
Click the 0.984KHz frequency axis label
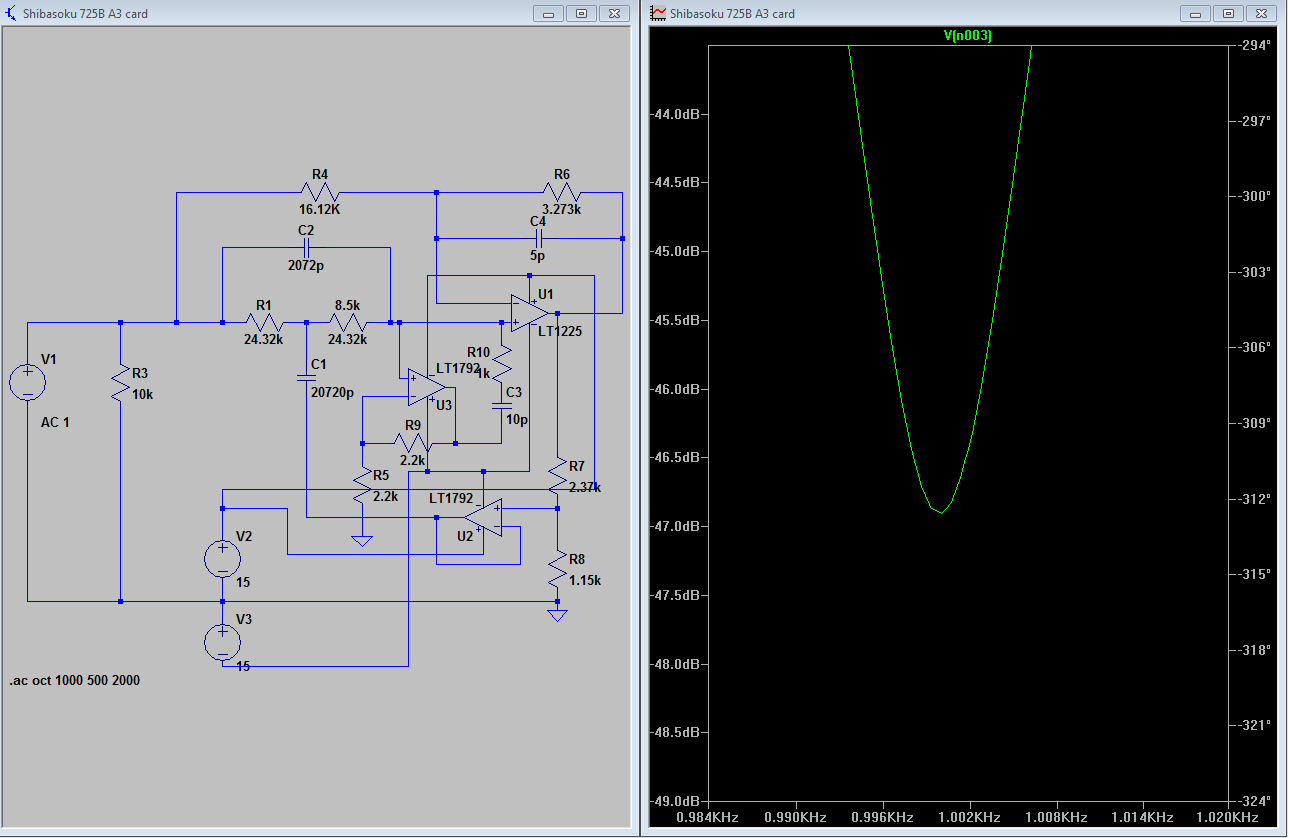[707, 817]
